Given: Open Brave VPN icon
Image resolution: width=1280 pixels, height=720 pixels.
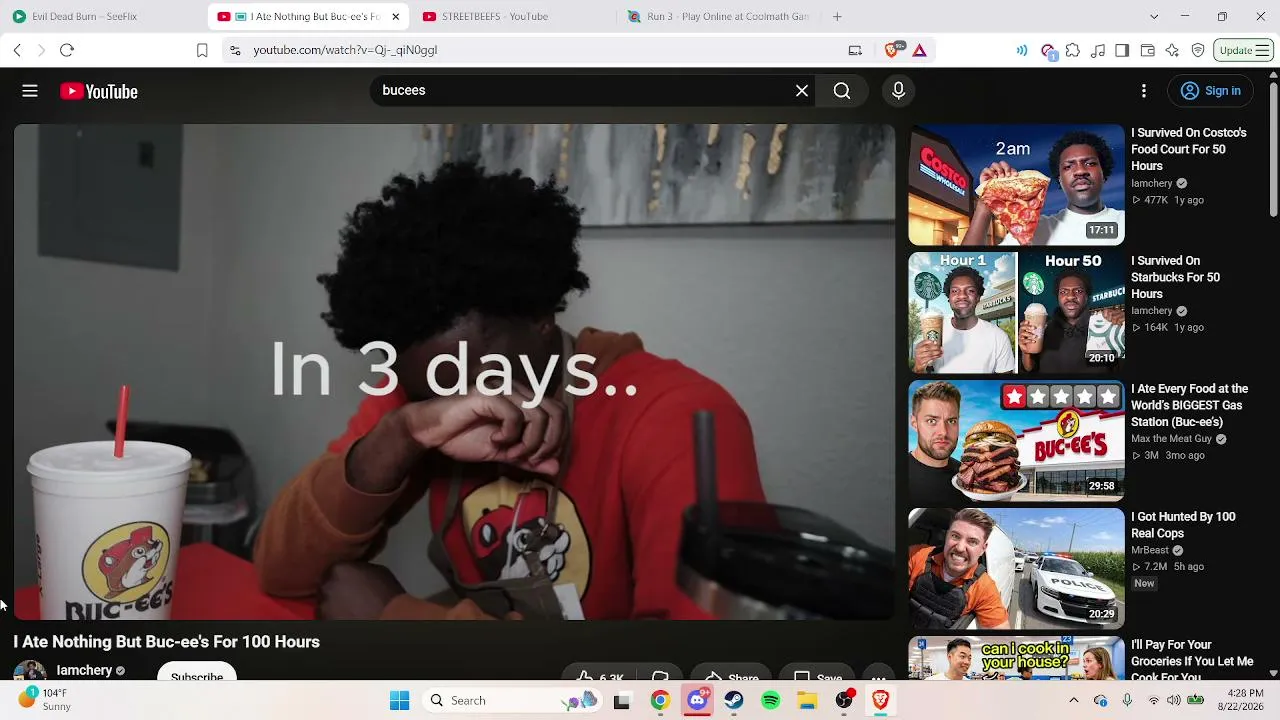Looking at the screenshot, I should pos(1198,50).
